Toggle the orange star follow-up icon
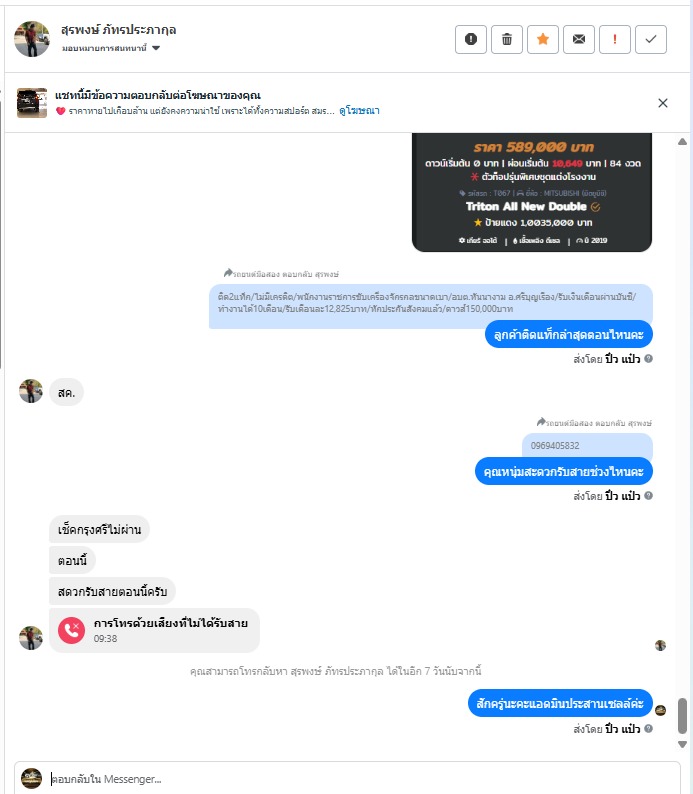Viewport: 693px width, 794px height. pos(543,39)
